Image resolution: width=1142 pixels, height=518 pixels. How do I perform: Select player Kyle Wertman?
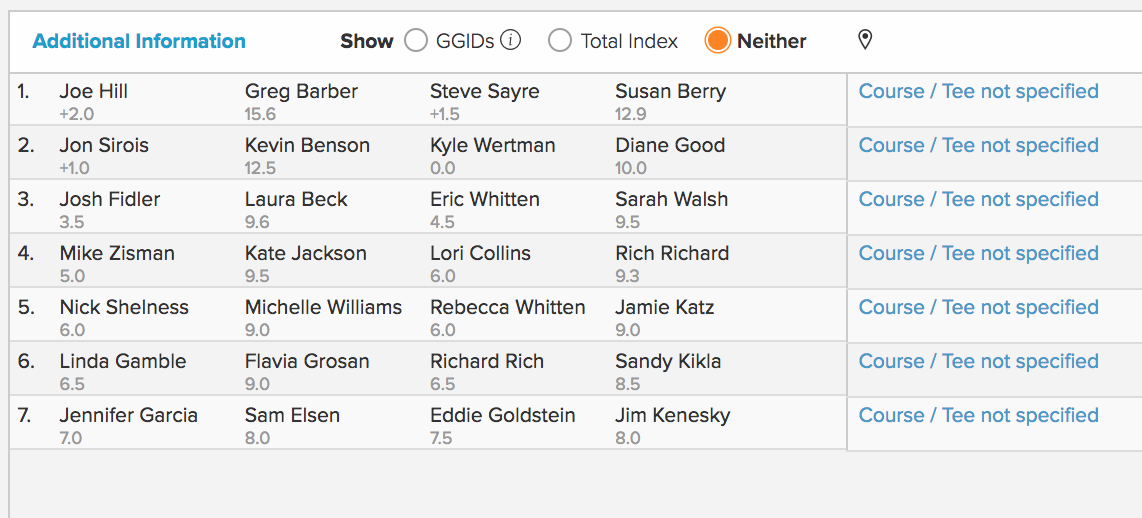[492, 146]
